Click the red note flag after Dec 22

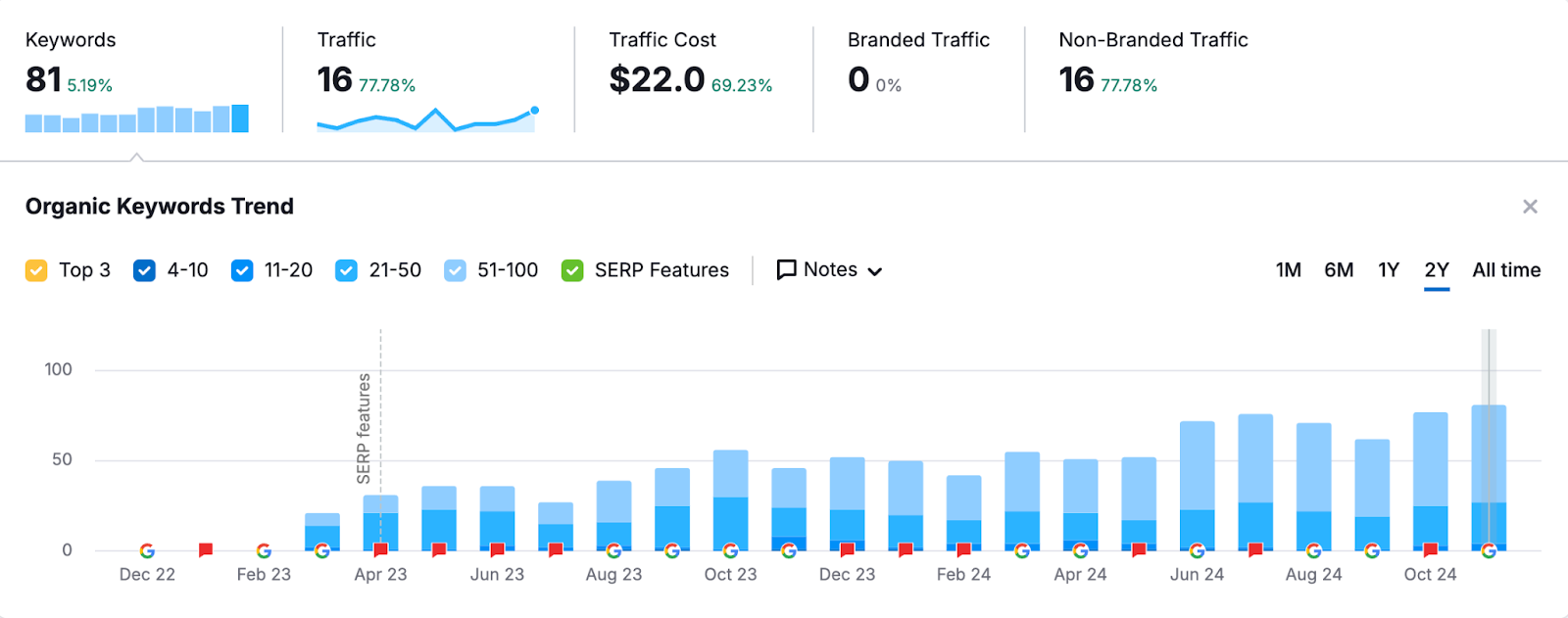point(206,550)
